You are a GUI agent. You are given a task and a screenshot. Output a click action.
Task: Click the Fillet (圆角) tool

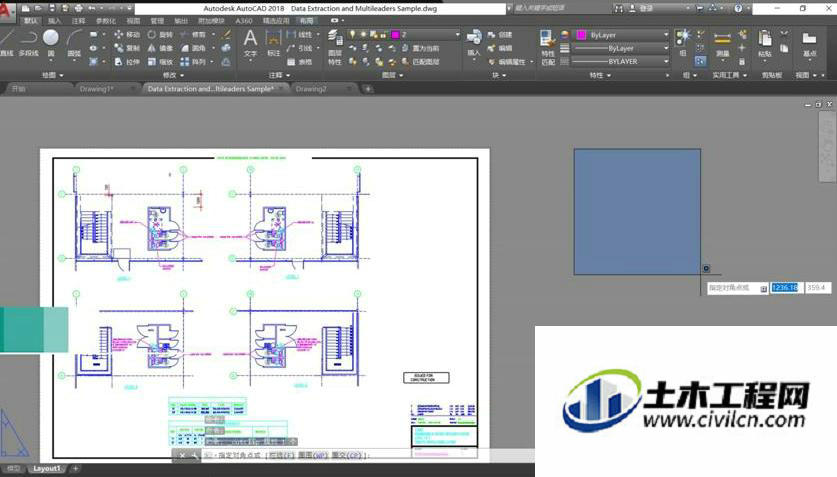[193, 48]
